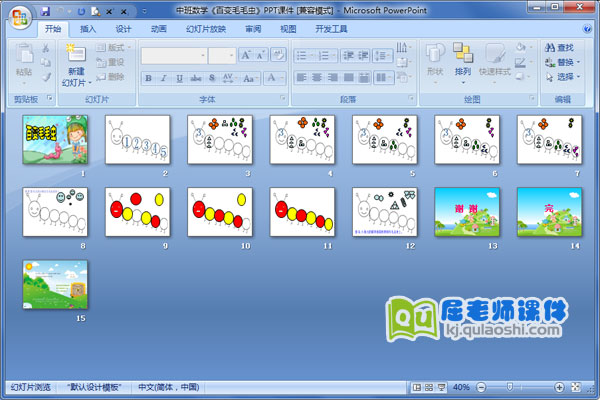Open Font Color dropdown
The height and width of the screenshot is (400, 600).
pyautogui.click(x=275, y=78)
